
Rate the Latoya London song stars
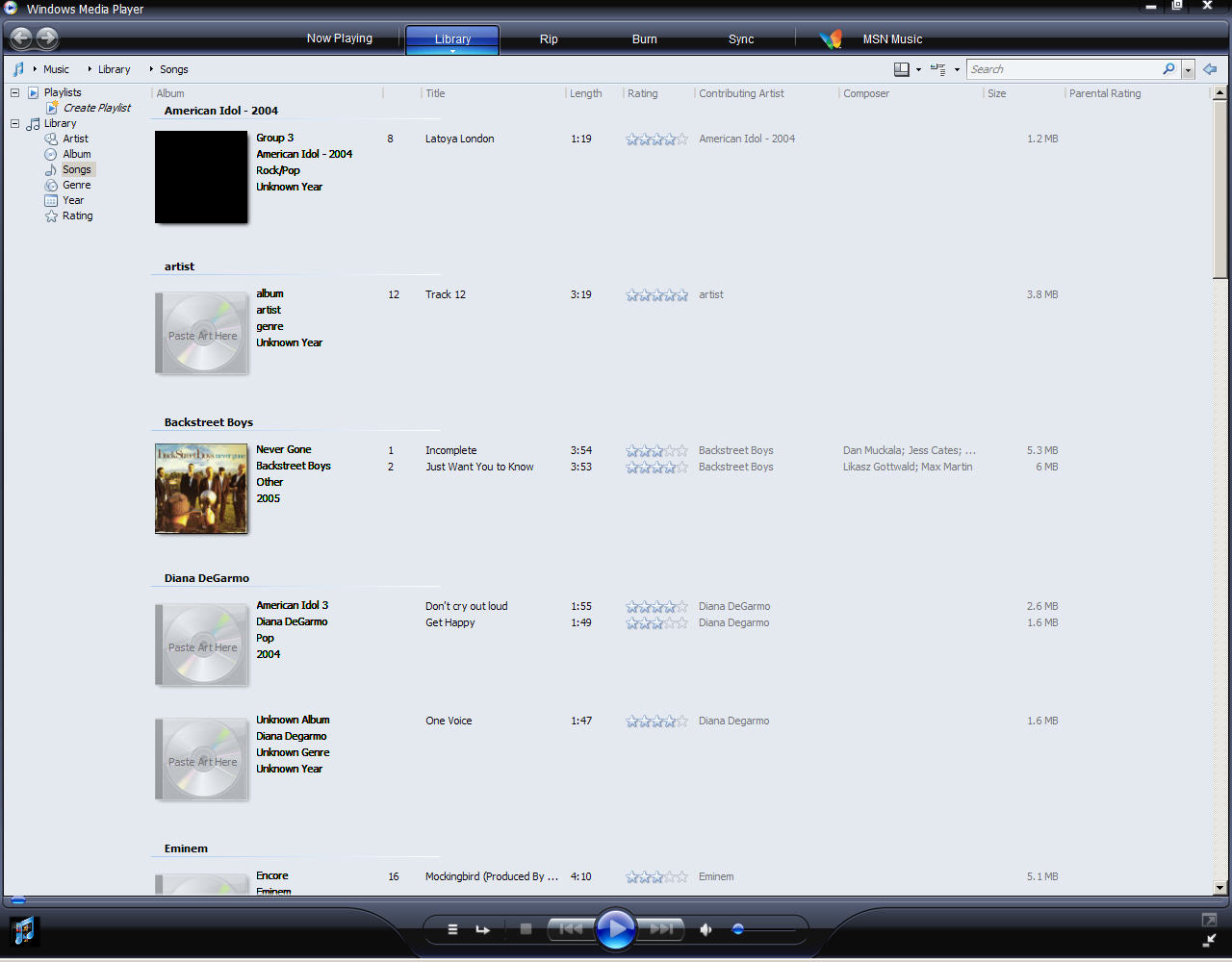657,139
